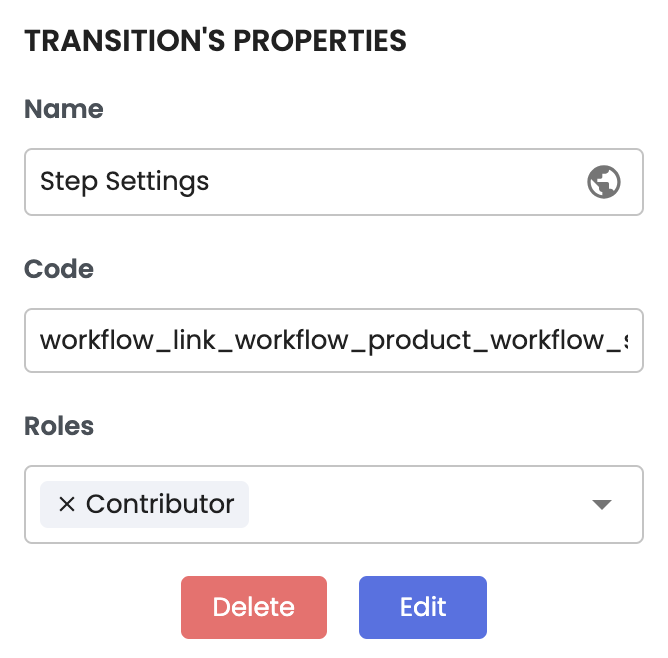Click the 'workflow_link' start of the Code text
Image resolution: width=668 pixels, height=658 pixels.
pos(98,340)
